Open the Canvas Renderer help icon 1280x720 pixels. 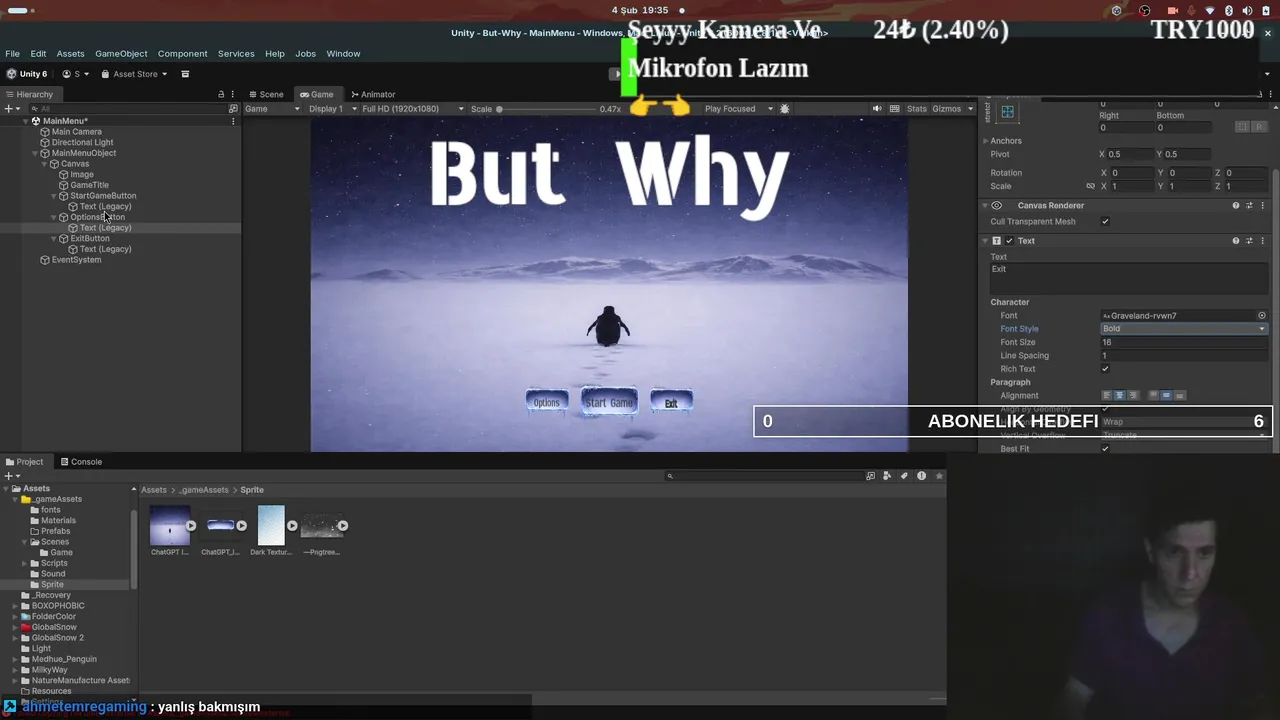[x=1236, y=206]
